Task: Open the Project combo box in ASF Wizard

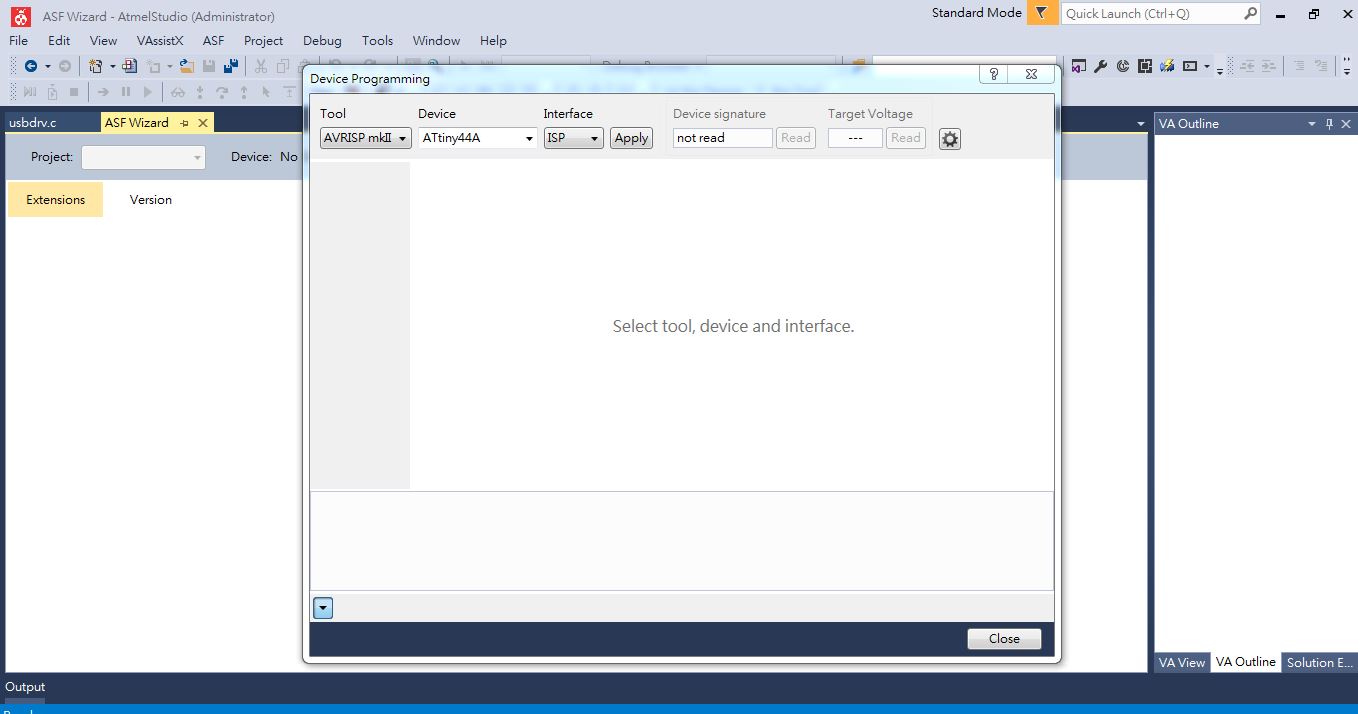Action: pos(143,157)
